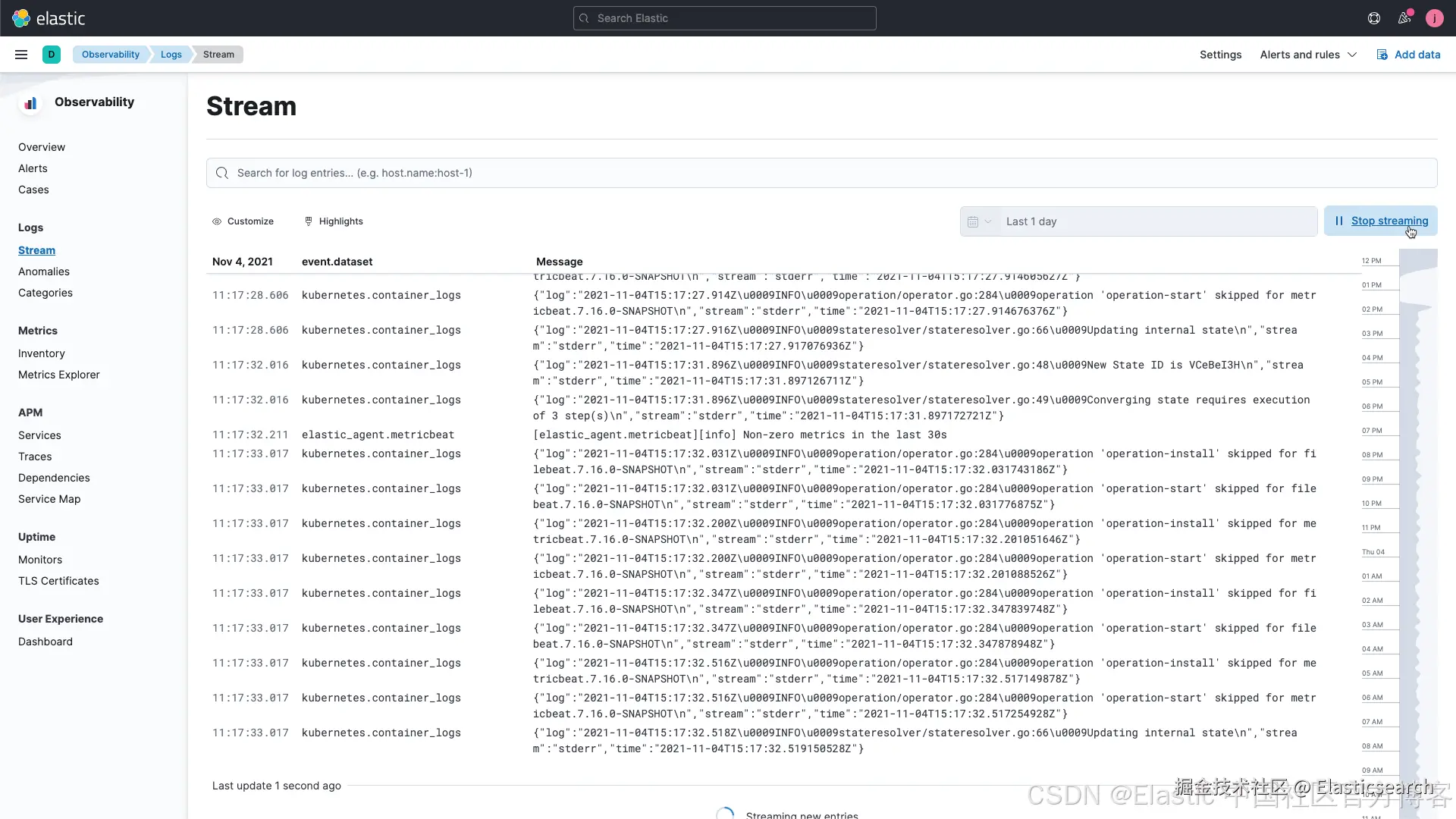Click the Elastic logo home icon
The width and height of the screenshot is (1456, 819).
pos(21,18)
